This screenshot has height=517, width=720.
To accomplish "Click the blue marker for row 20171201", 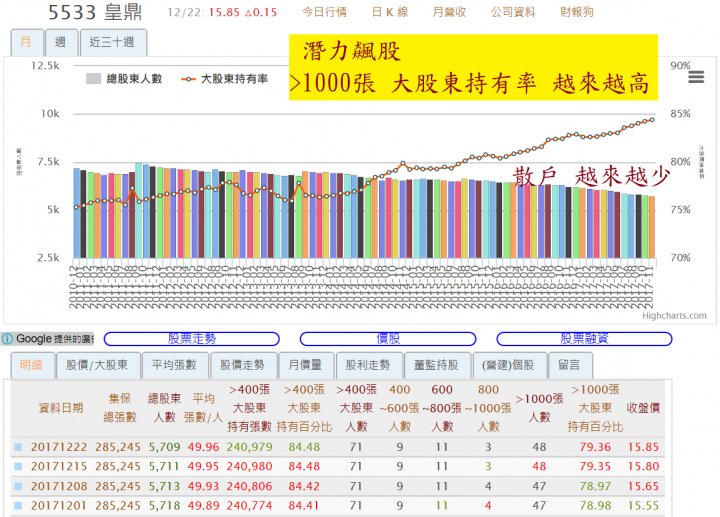I will [17, 503].
